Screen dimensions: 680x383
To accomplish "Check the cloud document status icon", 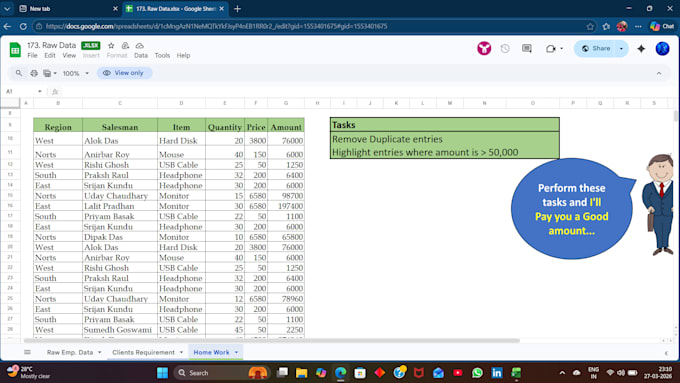I will pos(140,46).
